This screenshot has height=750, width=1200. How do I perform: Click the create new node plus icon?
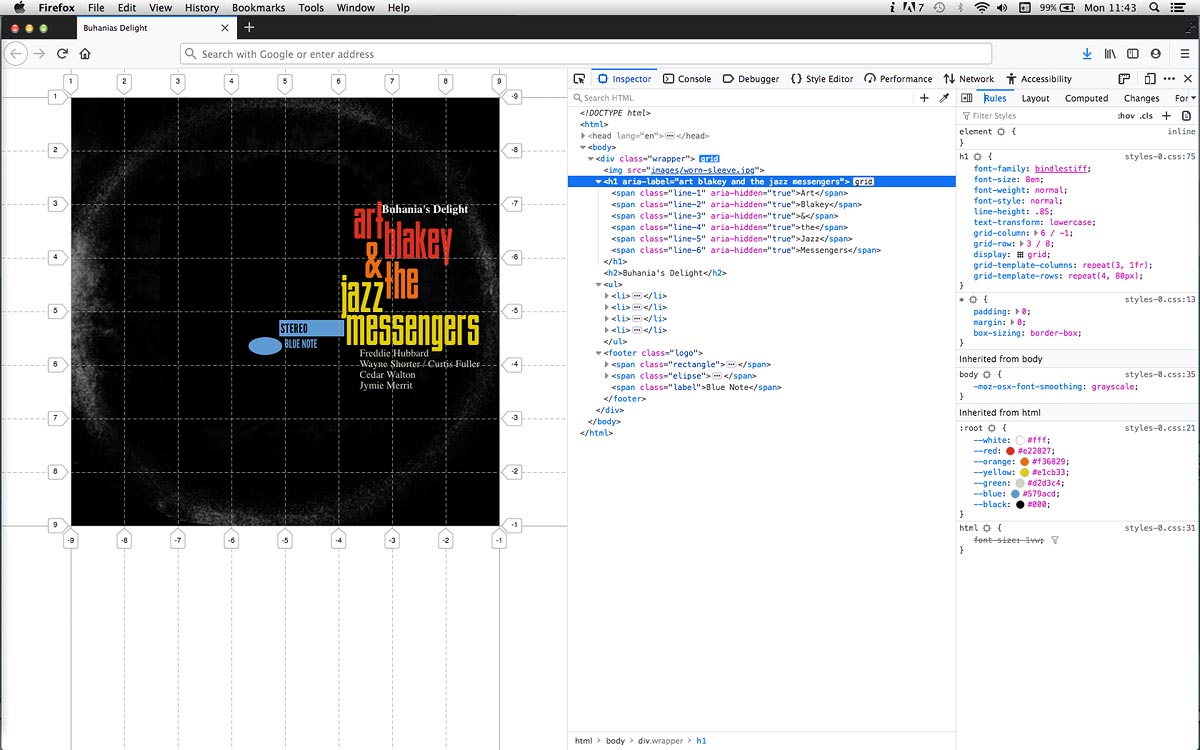[925, 97]
